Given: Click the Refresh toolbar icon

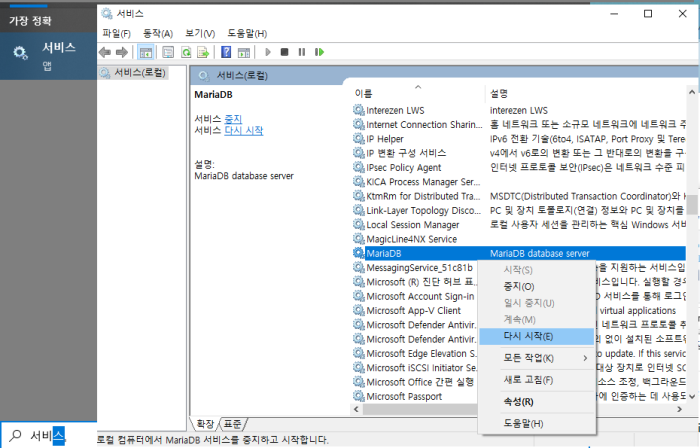Looking at the screenshot, I should click(186, 52).
